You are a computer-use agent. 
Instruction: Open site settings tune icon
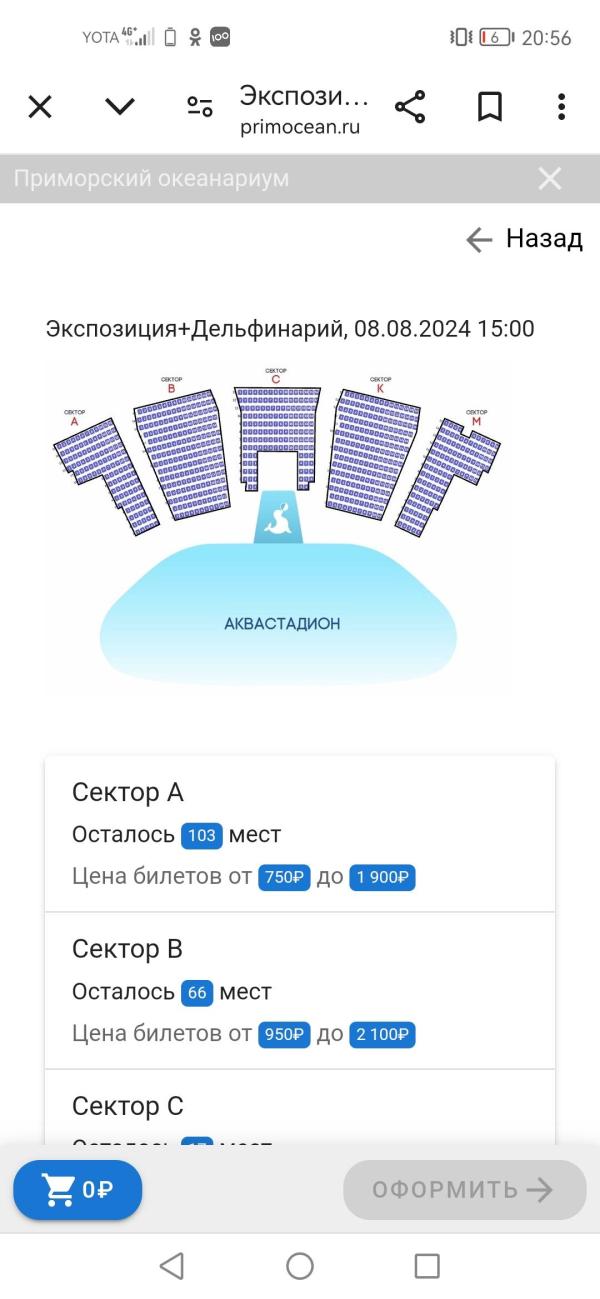click(200, 106)
